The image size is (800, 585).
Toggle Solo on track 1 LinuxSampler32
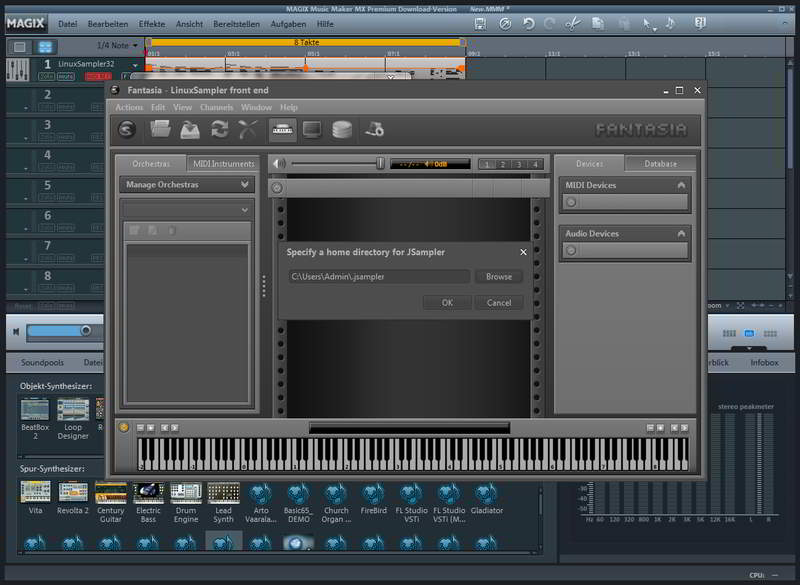click(46, 77)
